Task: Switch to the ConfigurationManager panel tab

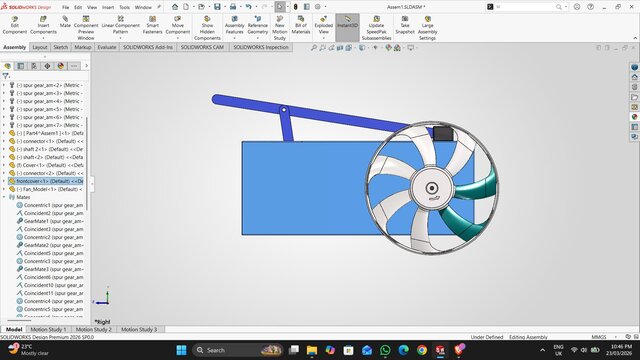Action: click(x=34, y=66)
